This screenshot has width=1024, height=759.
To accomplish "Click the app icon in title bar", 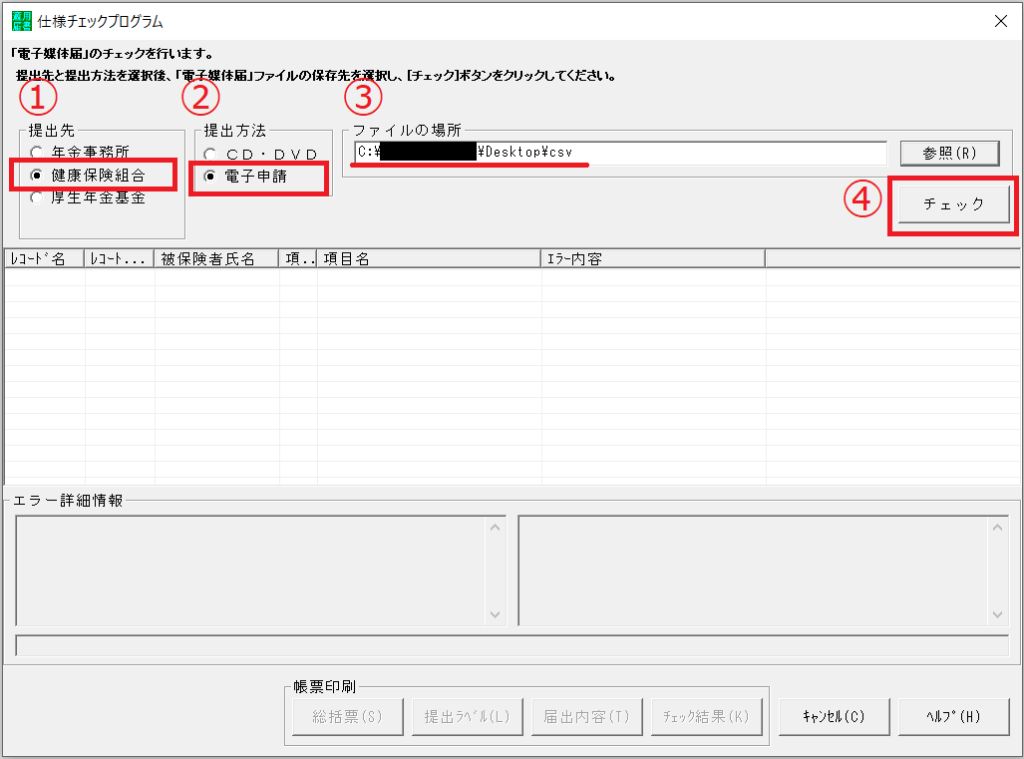I will click(17, 20).
